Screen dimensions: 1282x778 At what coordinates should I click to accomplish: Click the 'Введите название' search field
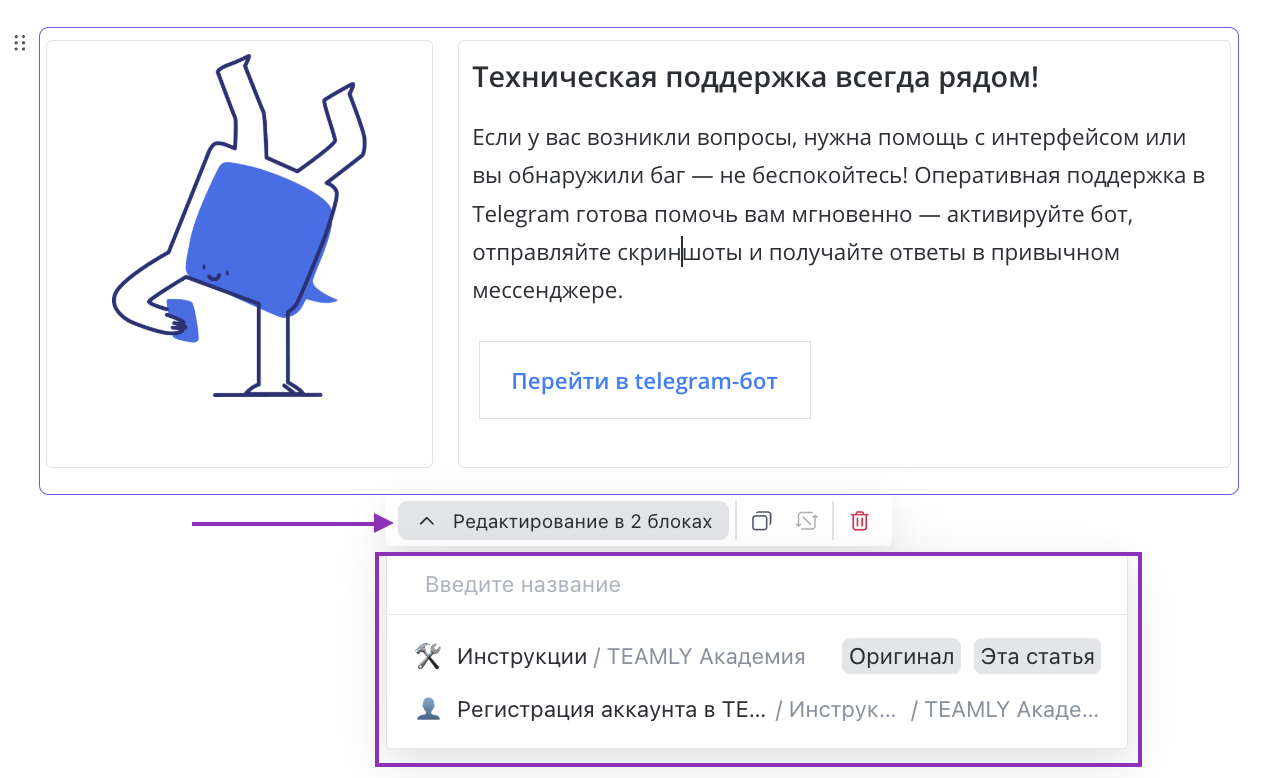coord(757,584)
